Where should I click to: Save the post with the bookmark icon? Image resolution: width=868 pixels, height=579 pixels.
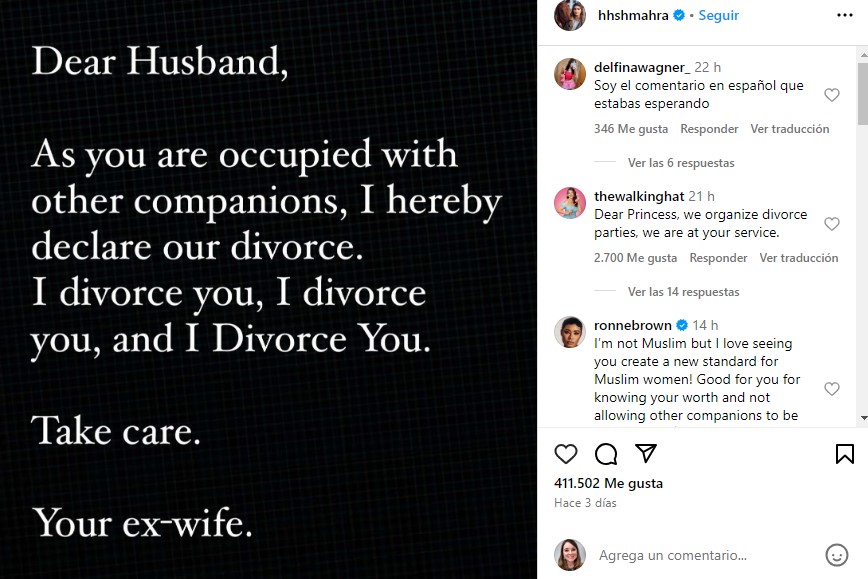pyautogui.click(x=844, y=454)
